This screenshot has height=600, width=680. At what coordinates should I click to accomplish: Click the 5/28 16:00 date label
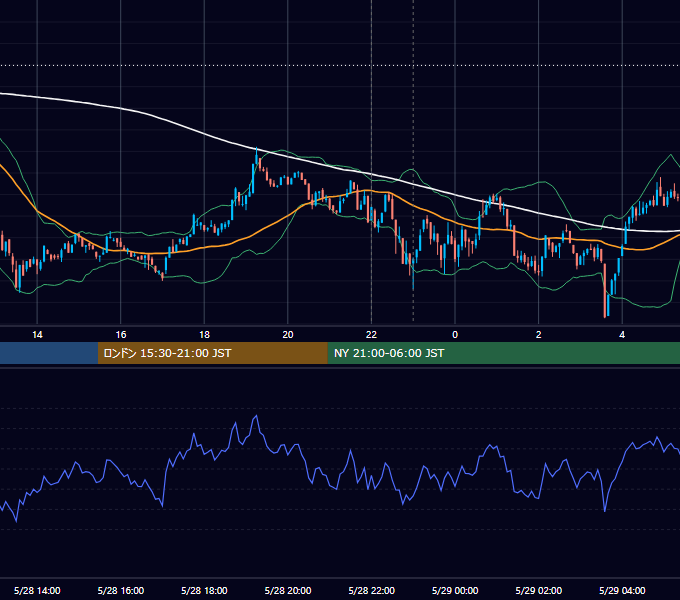[121, 590]
